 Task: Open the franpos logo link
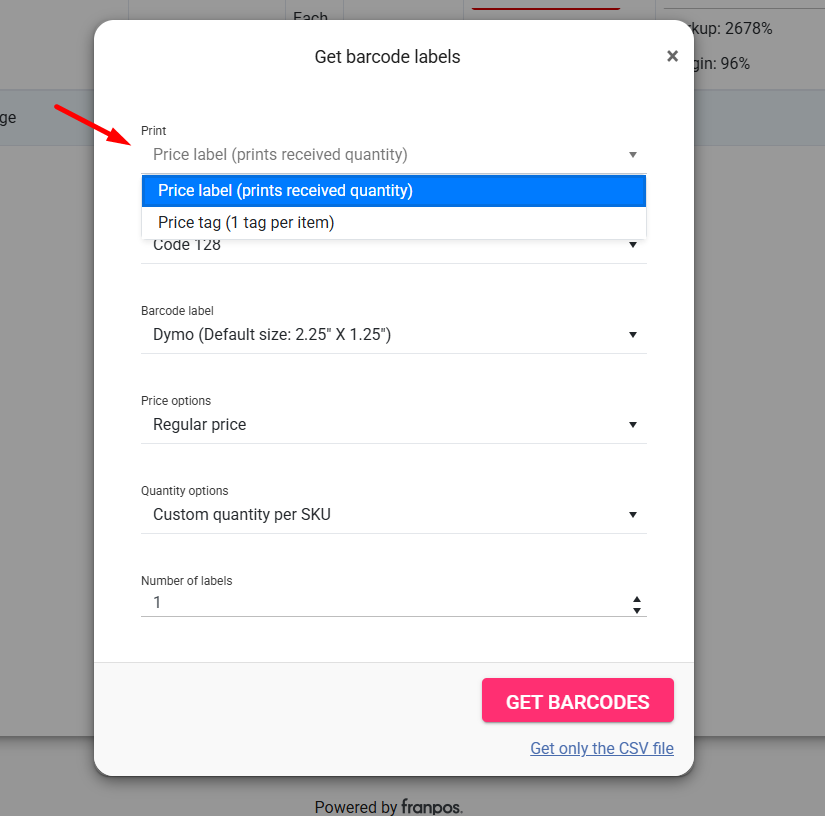point(432,807)
